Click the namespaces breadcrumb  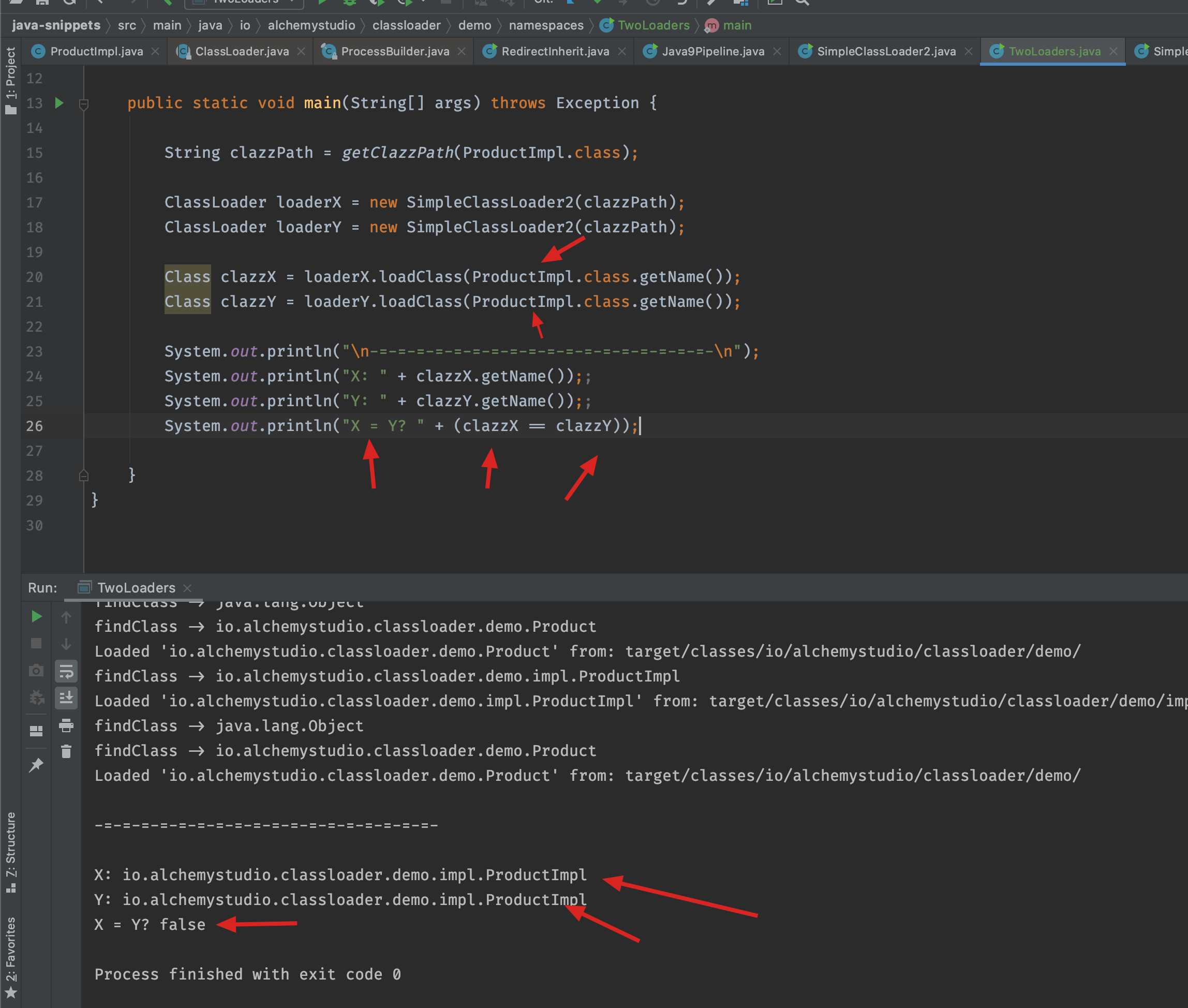[x=546, y=25]
